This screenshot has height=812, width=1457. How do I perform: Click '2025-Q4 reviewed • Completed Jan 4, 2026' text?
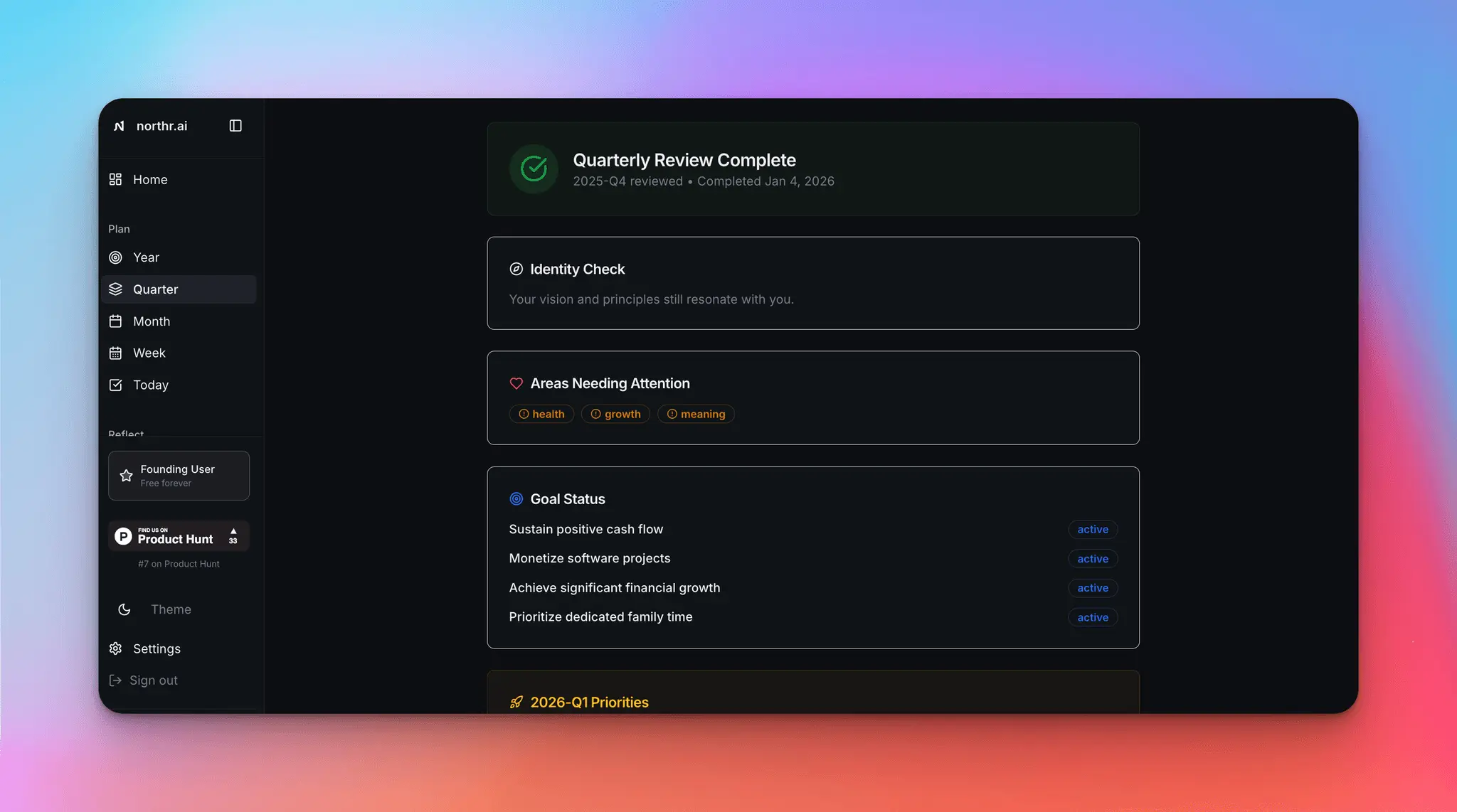704,181
